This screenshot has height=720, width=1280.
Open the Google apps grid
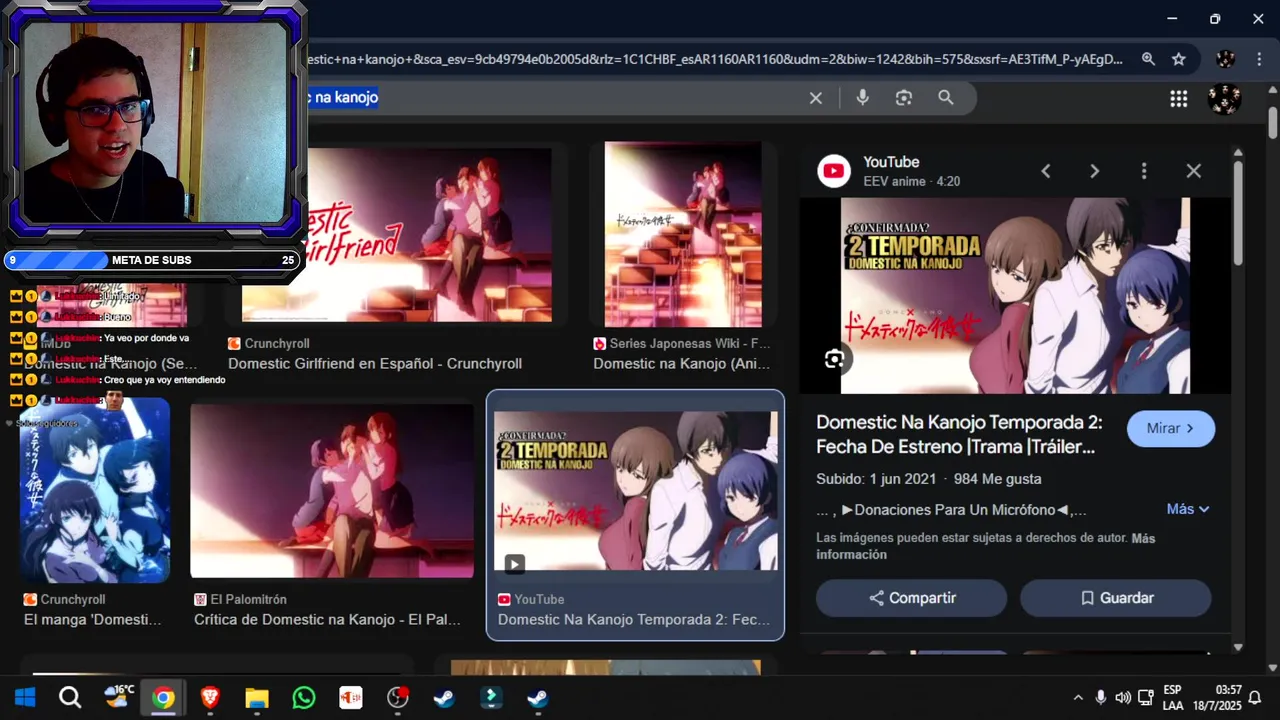point(1179,98)
